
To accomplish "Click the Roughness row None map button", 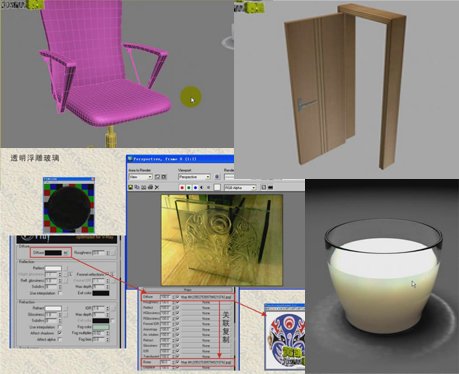I will [x=206, y=302].
